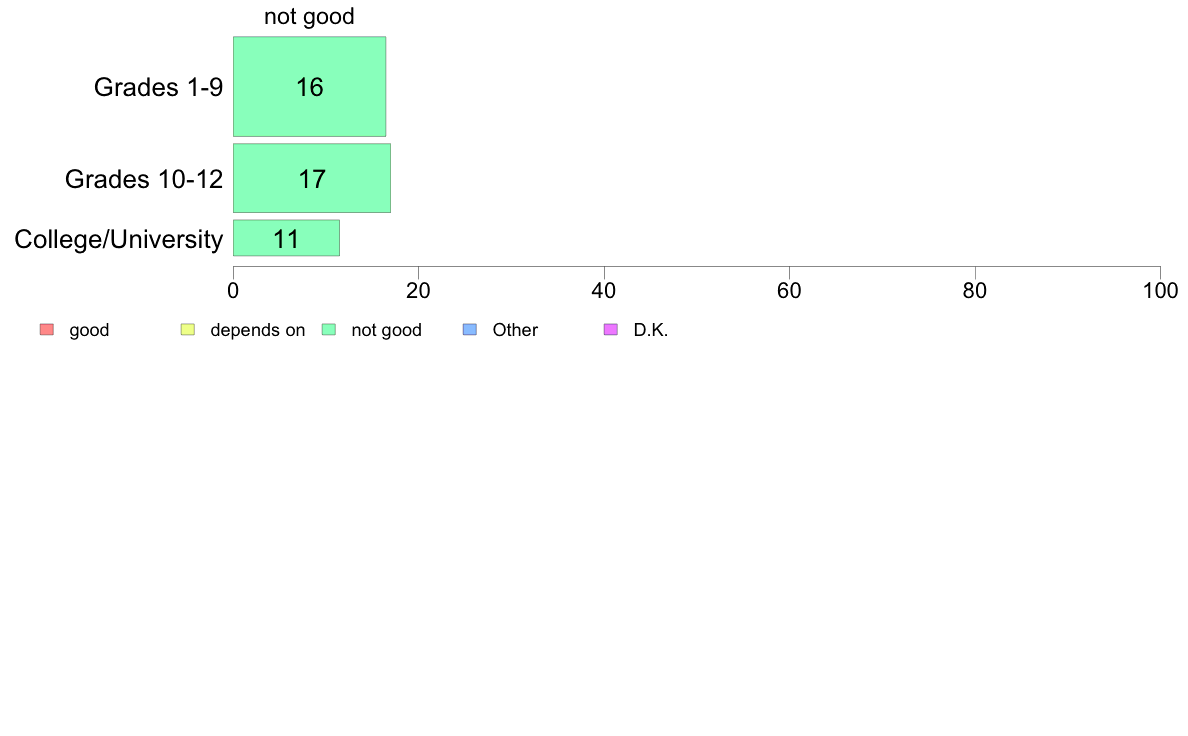The image size is (1188, 736).
Task: Click the 'D.K.' legend text
Action: (651, 330)
